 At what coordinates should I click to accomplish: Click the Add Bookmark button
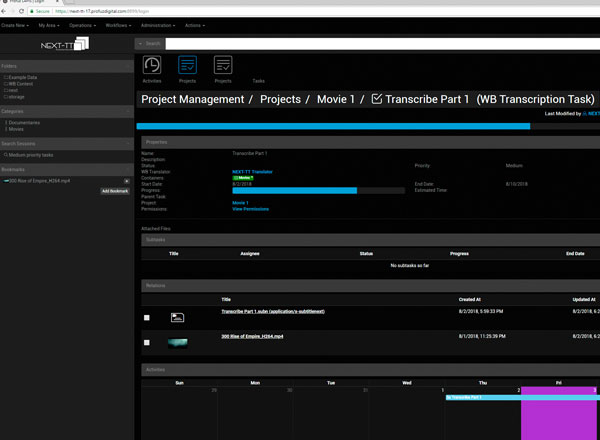(115, 191)
